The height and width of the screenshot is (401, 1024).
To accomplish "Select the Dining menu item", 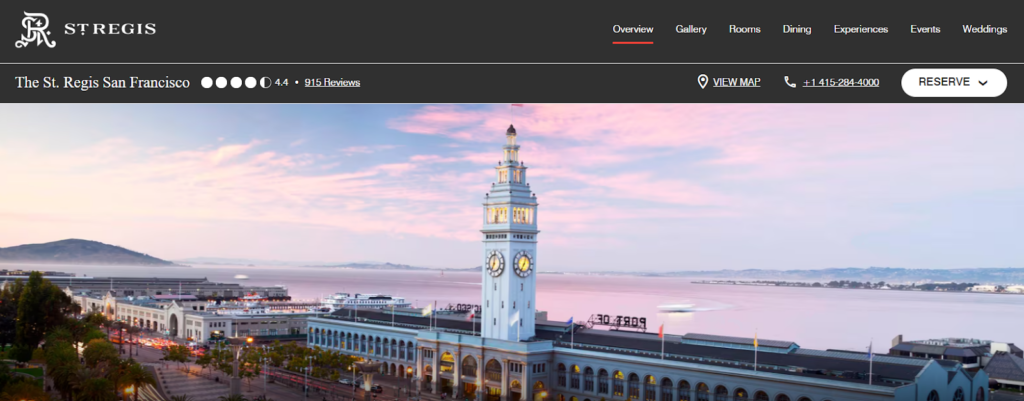I will 797,29.
